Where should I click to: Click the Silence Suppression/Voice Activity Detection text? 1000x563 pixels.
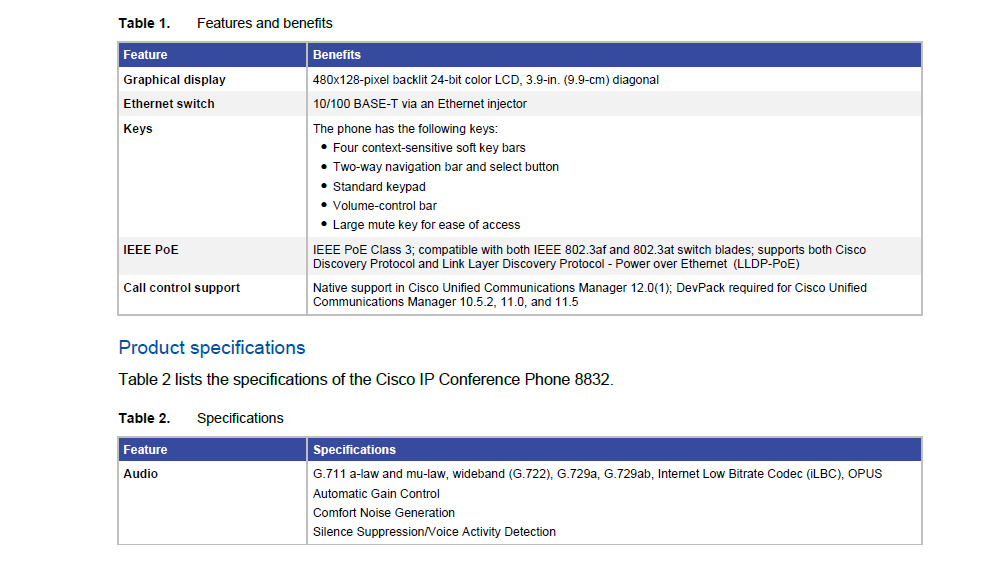click(434, 532)
